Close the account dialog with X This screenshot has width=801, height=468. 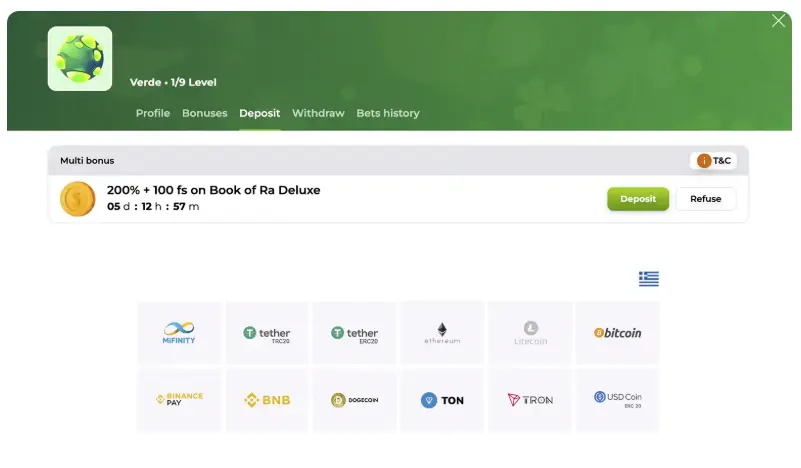point(779,20)
